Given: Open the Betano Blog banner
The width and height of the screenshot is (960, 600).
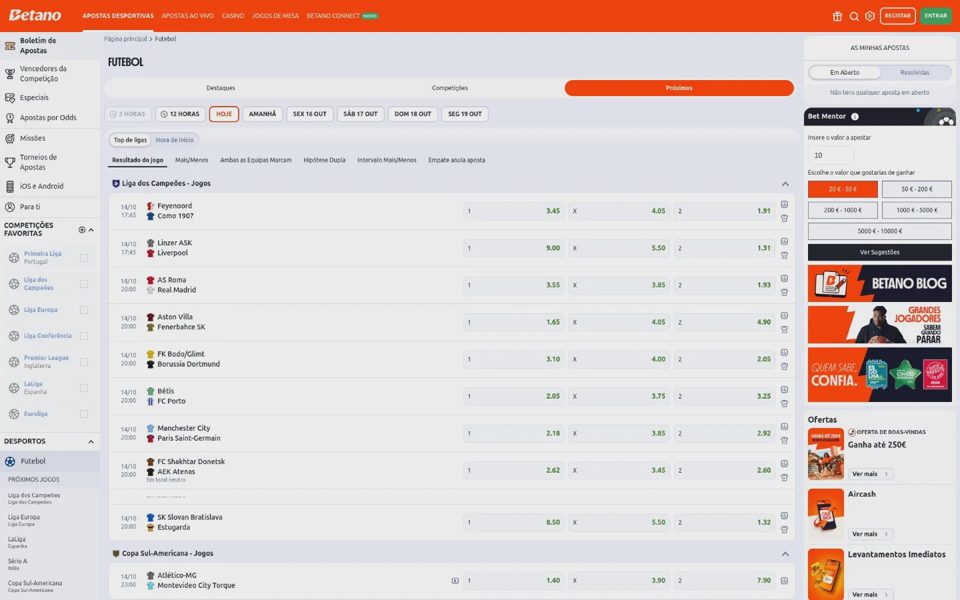Looking at the screenshot, I should (x=879, y=283).
